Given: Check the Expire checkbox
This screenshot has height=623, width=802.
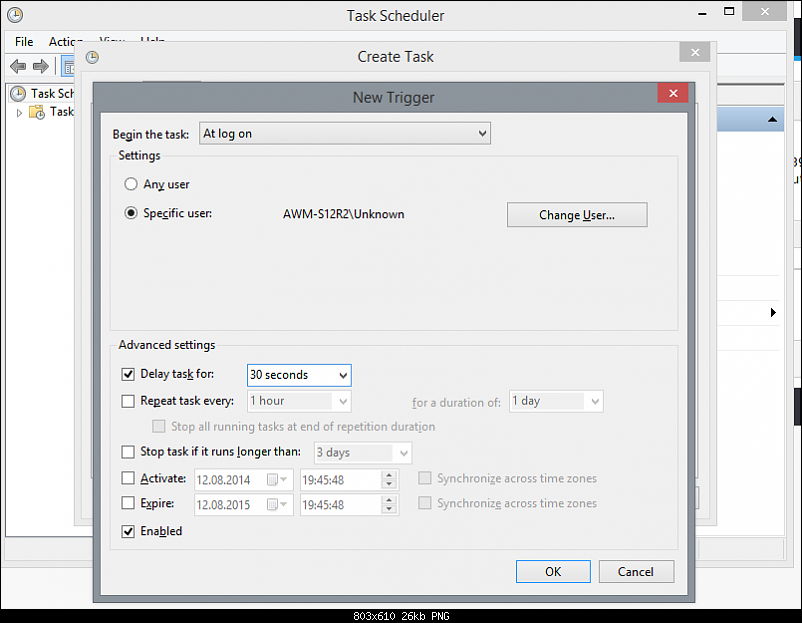Looking at the screenshot, I should coord(128,503).
